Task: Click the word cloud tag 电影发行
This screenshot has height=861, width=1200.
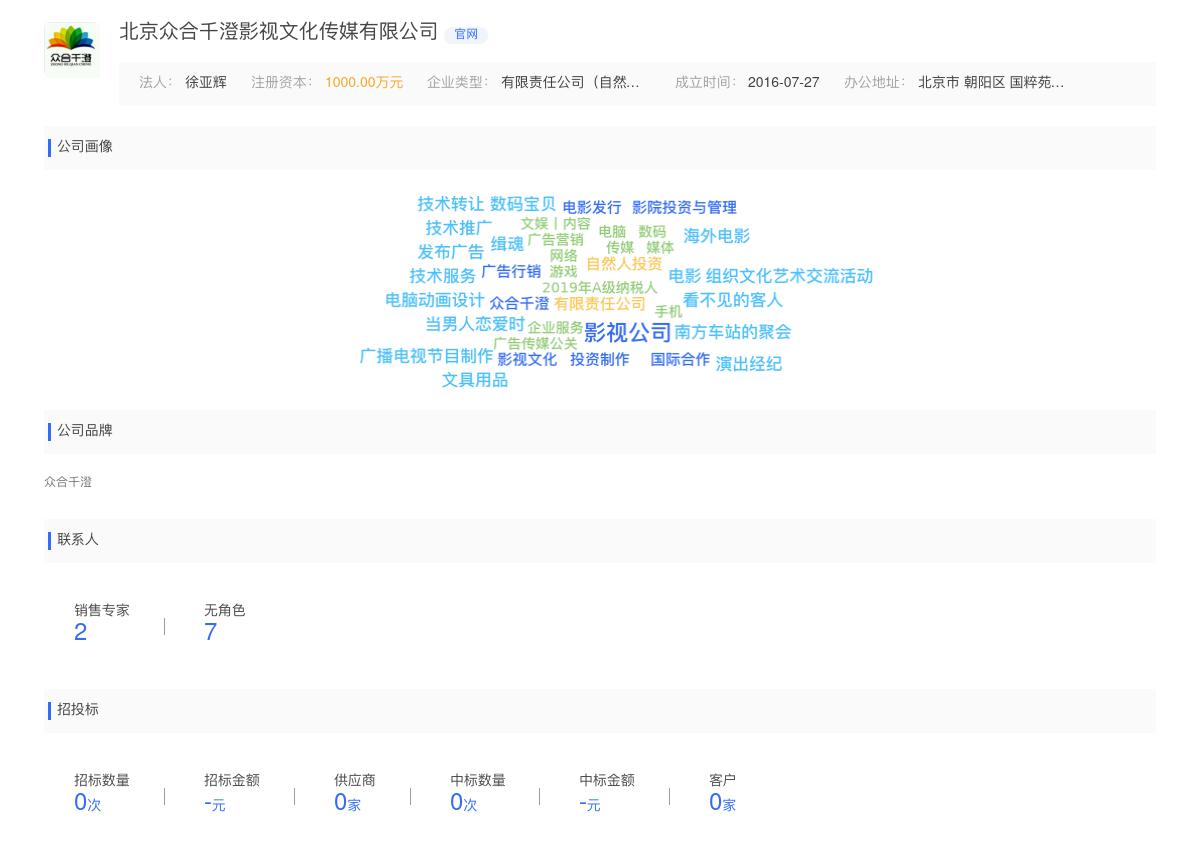Action: pyautogui.click(x=592, y=208)
